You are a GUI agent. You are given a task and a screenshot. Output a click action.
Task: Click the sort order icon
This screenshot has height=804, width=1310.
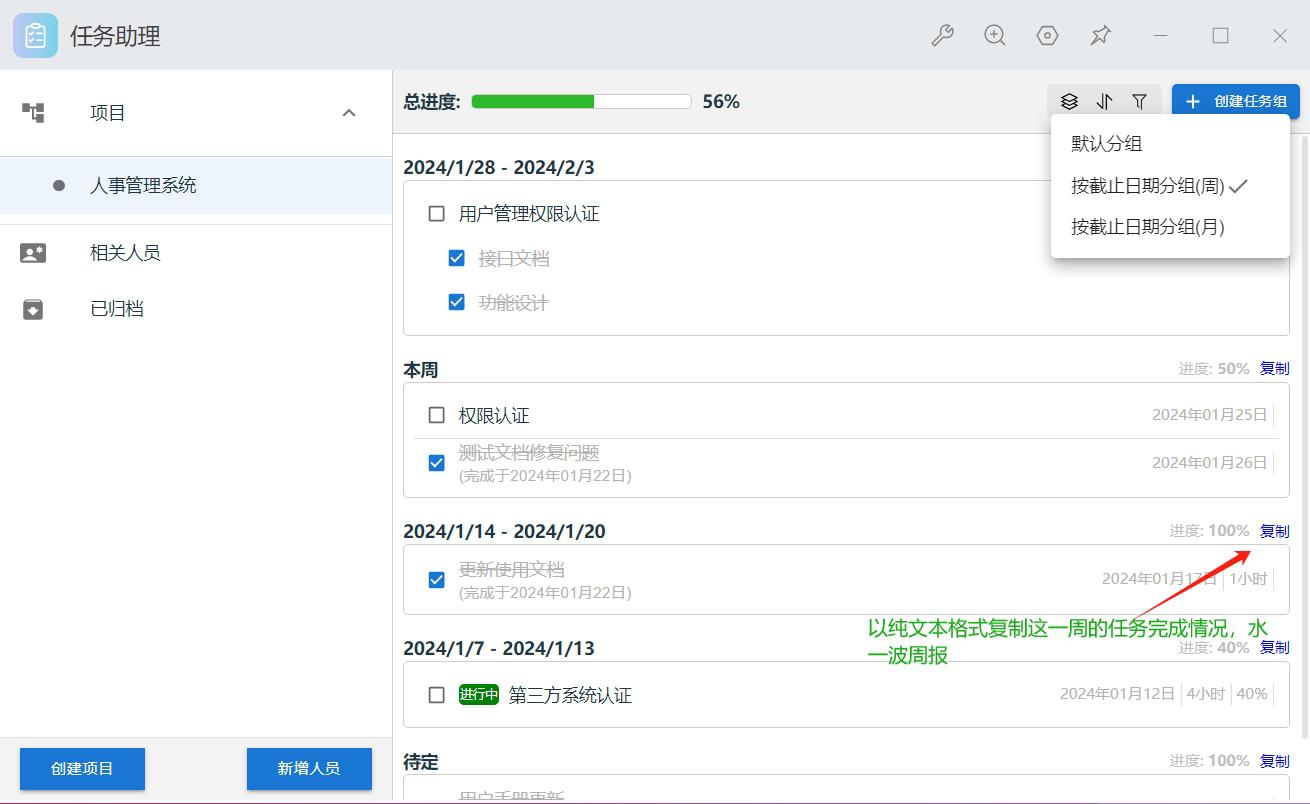click(x=1104, y=101)
